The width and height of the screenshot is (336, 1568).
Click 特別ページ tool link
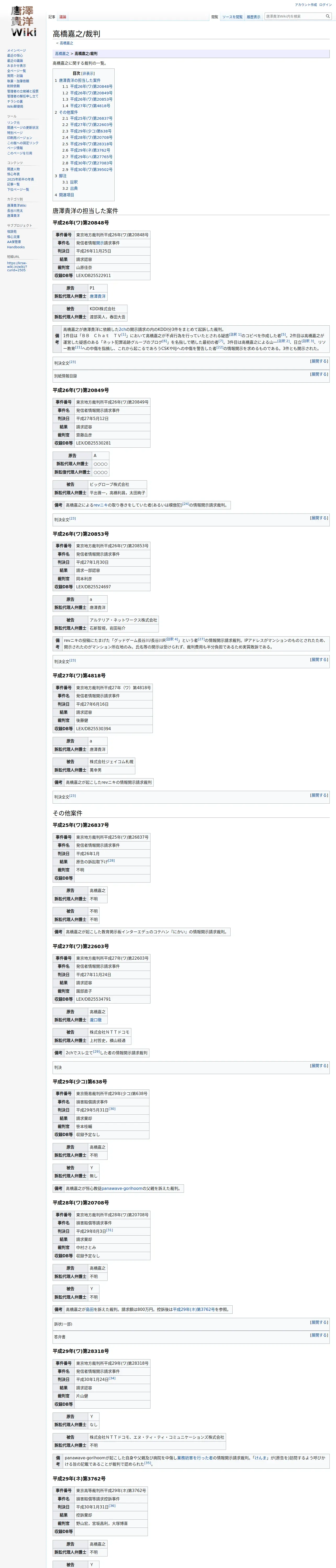click(15, 133)
